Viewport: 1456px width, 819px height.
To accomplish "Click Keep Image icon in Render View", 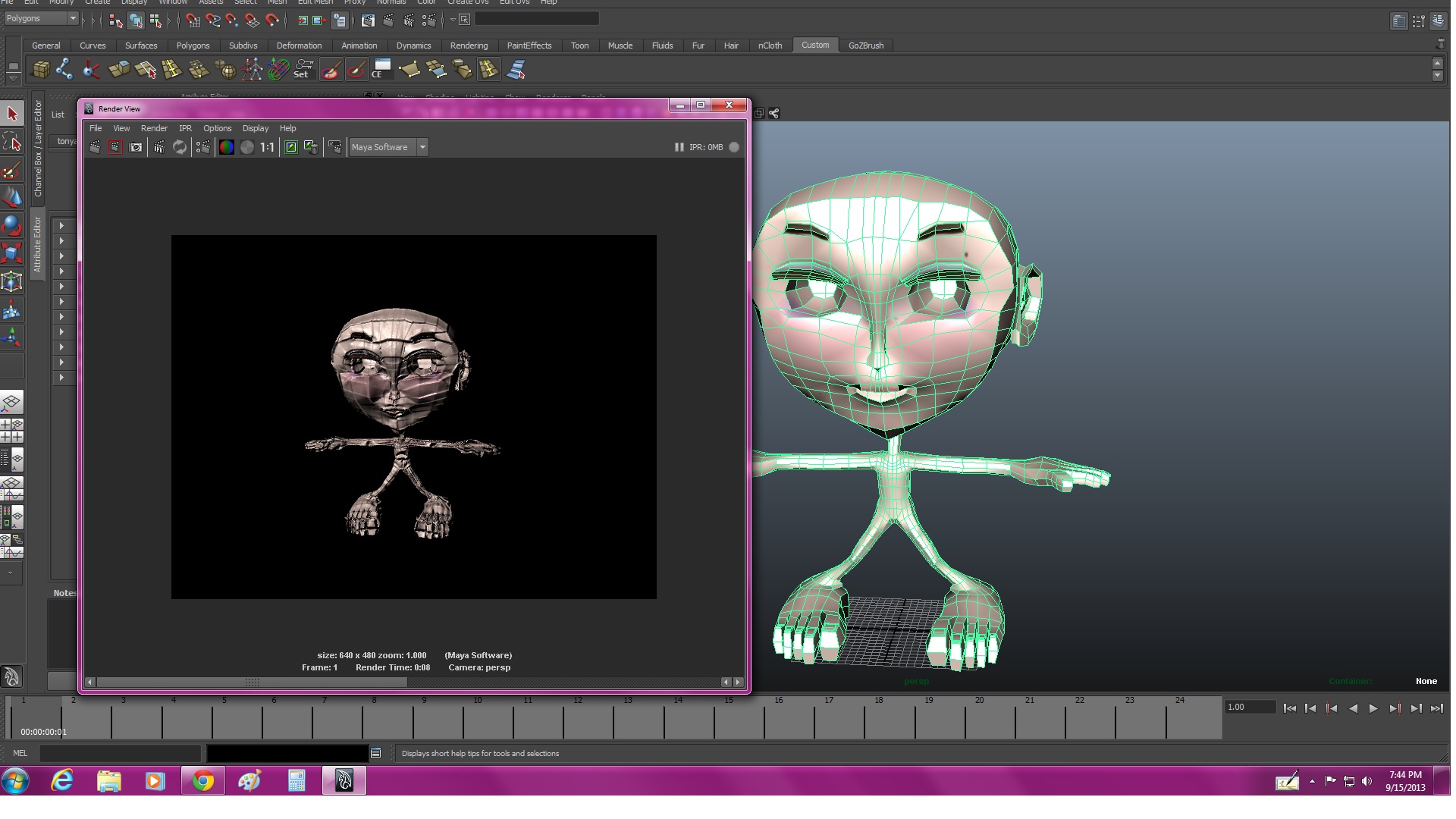I will tap(290, 147).
